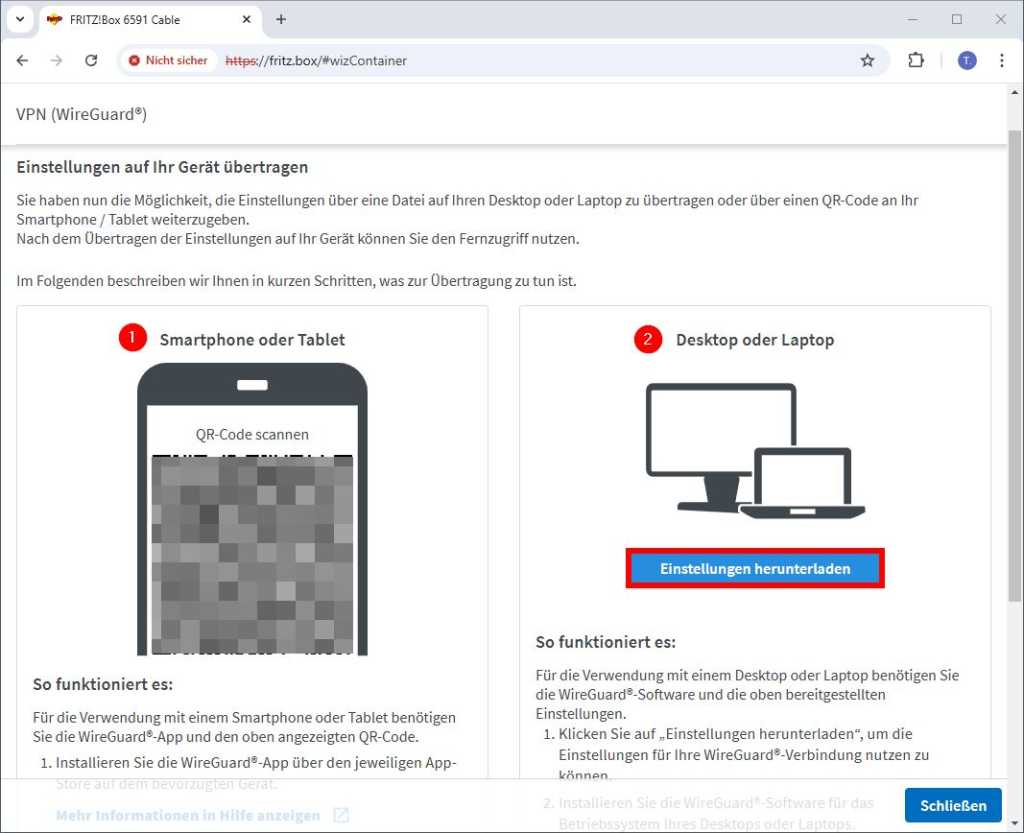This screenshot has width=1024, height=833.
Task: Click the Schließen button
Action: [952, 805]
